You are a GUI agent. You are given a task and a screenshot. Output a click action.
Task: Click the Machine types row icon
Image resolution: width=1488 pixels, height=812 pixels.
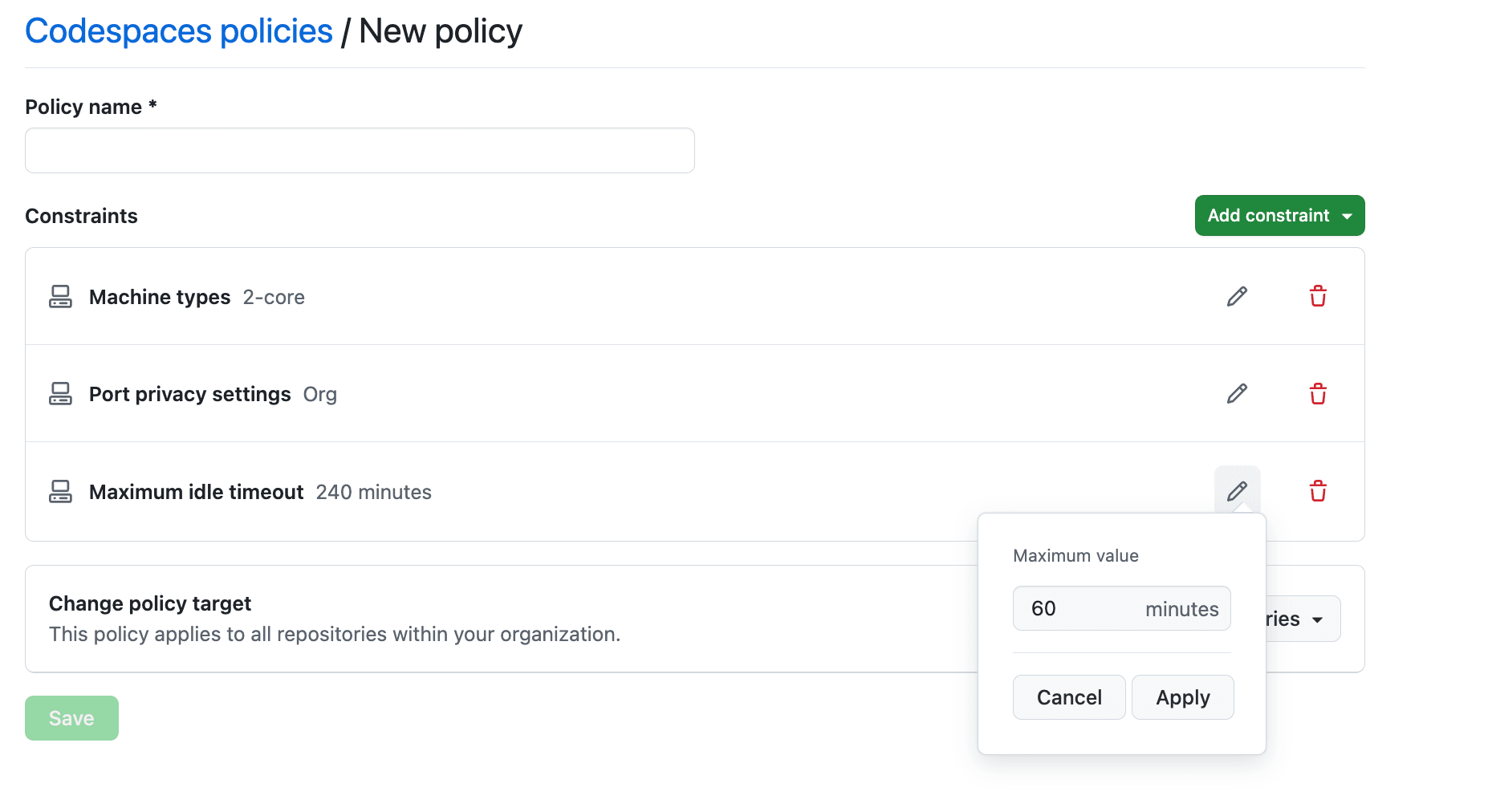(60, 297)
